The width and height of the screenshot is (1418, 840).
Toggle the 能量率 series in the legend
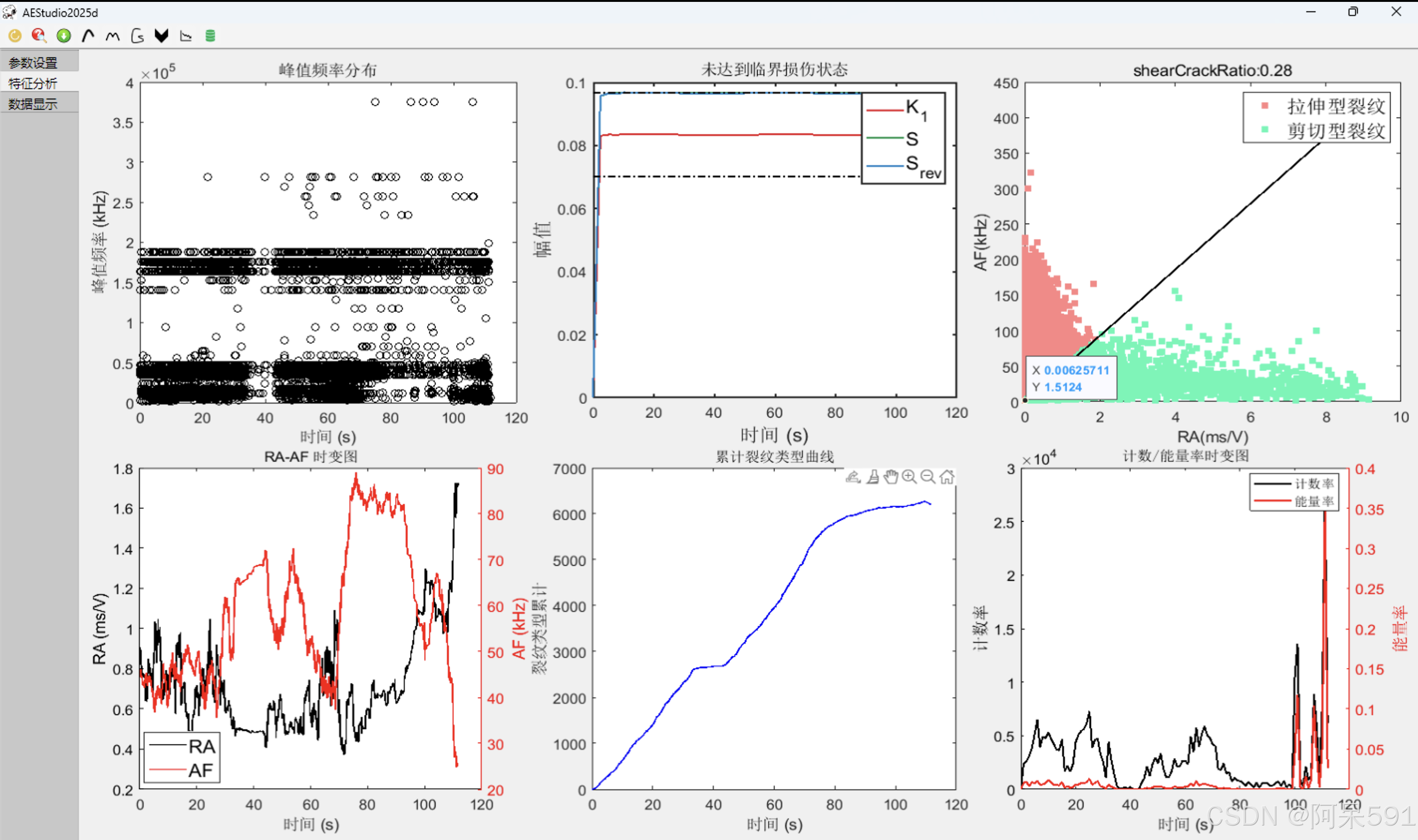(x=1314, y=501)
